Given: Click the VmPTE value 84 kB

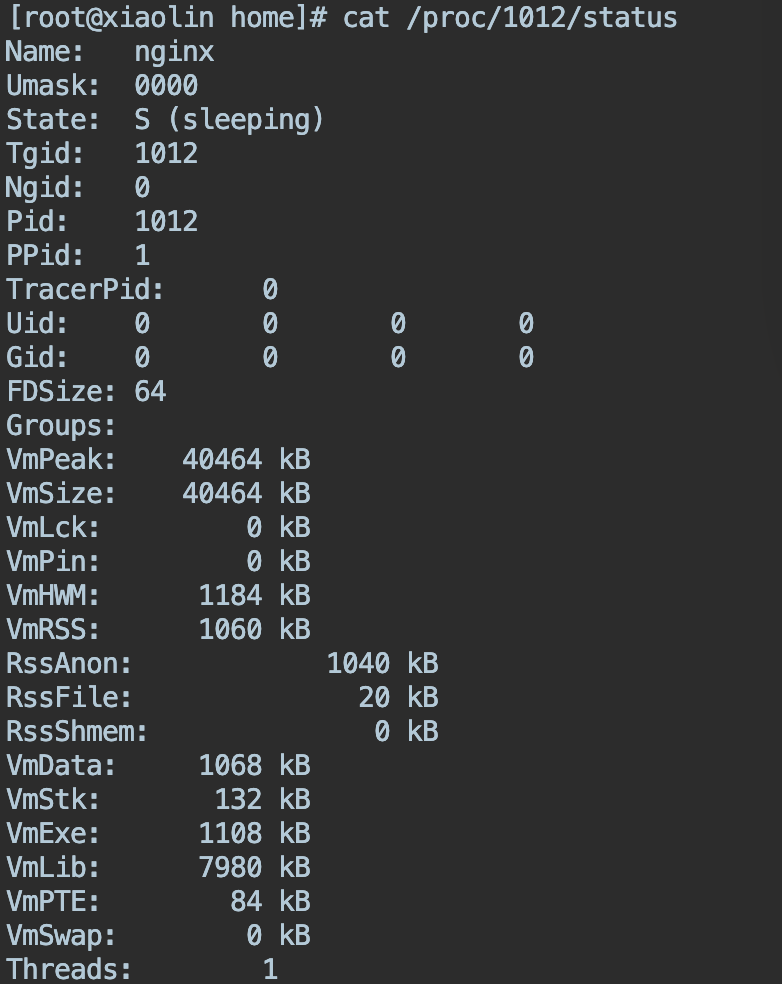Looking at the screenshot, I should tap(270, 901).
